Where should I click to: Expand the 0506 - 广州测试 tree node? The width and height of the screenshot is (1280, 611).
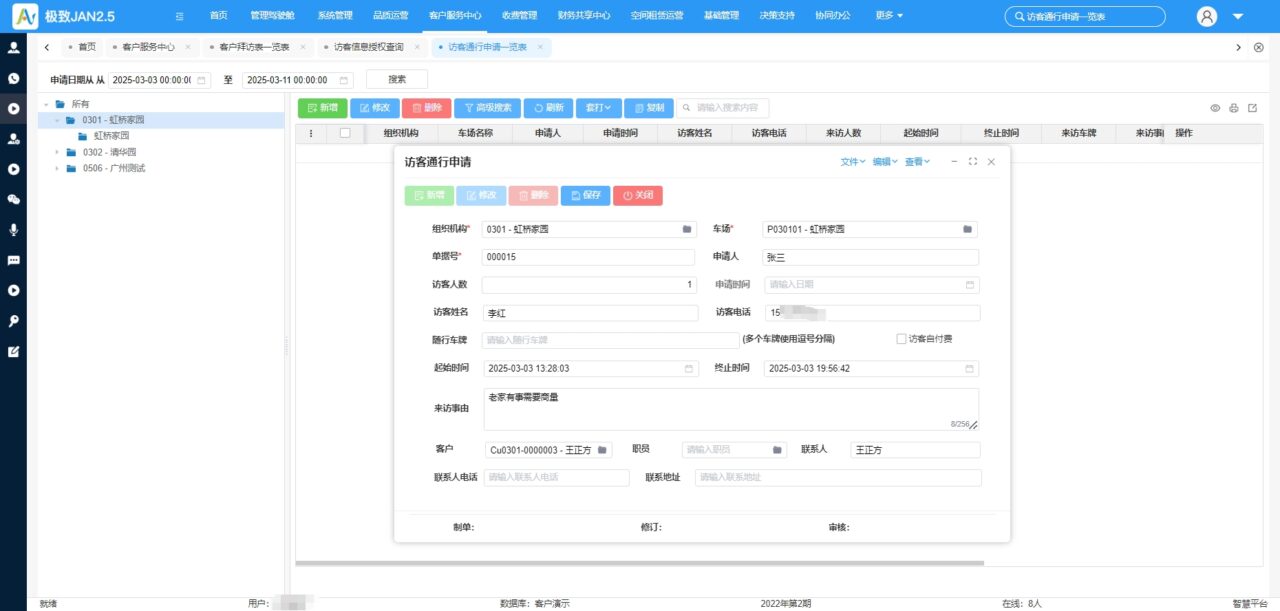[x=57, y=168]
